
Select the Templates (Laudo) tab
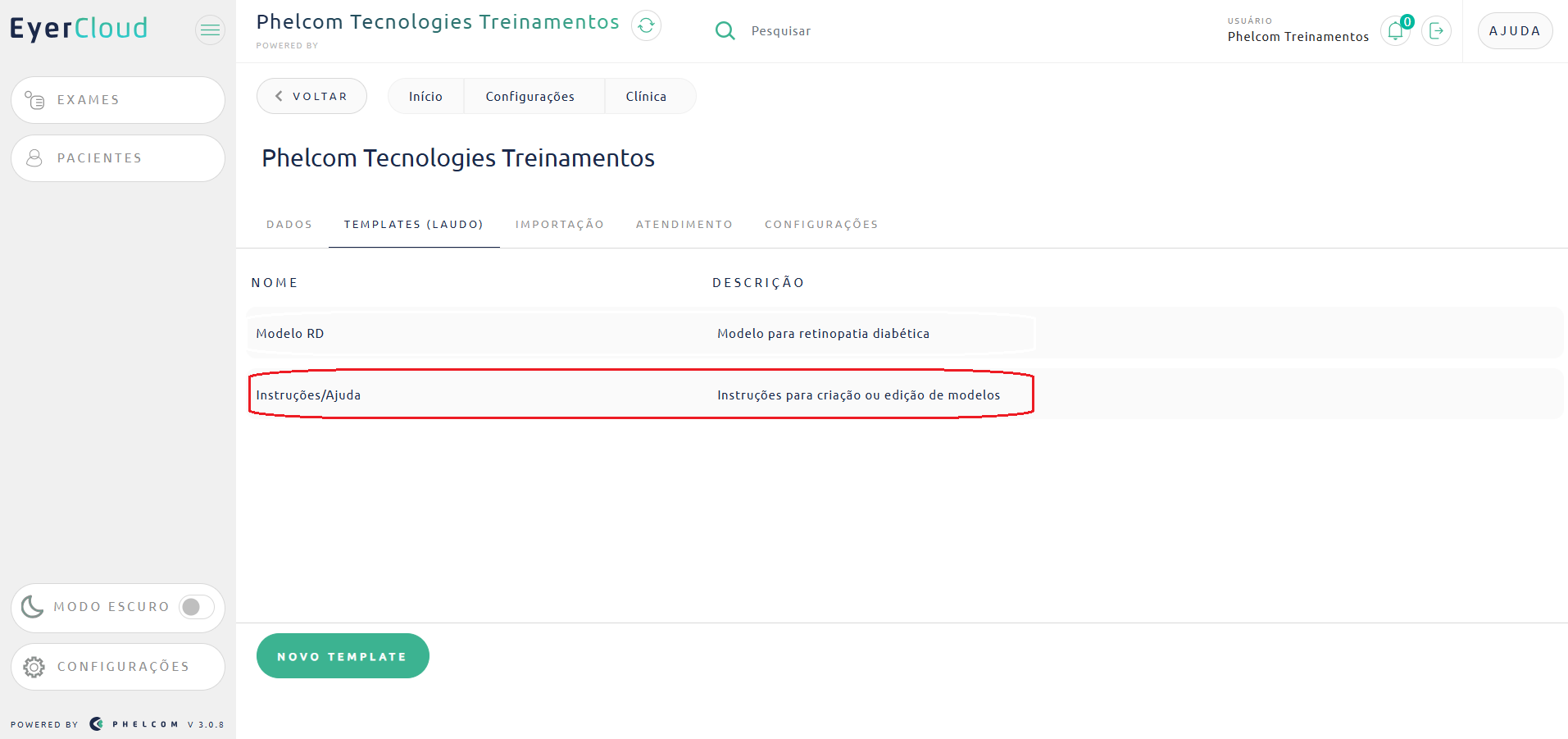414,225
